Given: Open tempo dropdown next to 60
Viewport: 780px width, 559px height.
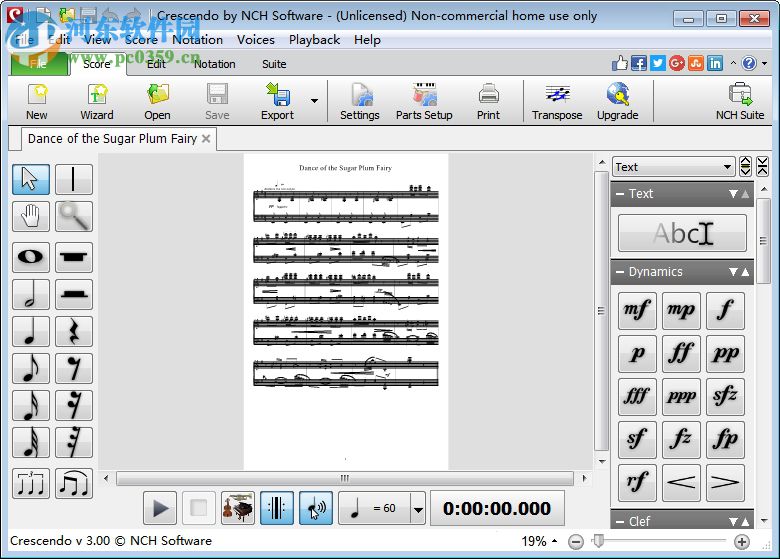Looking at the screenshot, I should (418, 508).
